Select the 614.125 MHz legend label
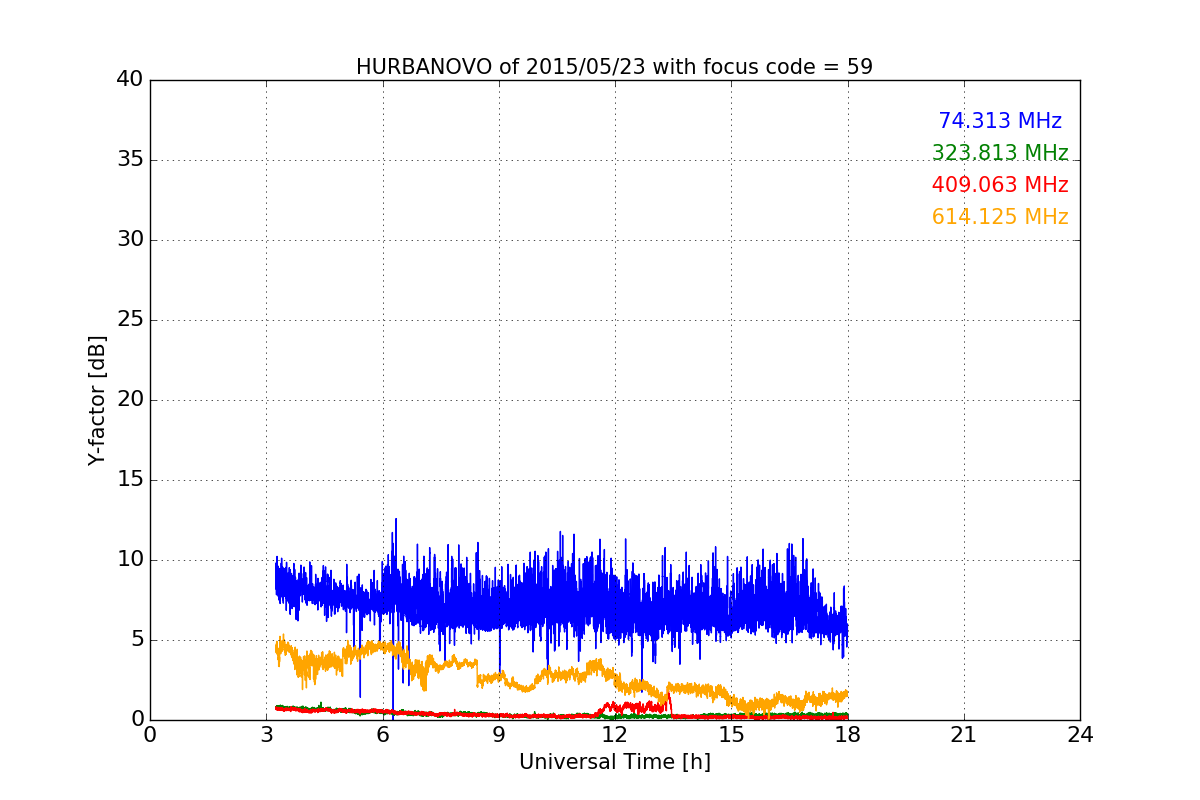This screenshot has width=1200, height=800. coord(1000,217)
